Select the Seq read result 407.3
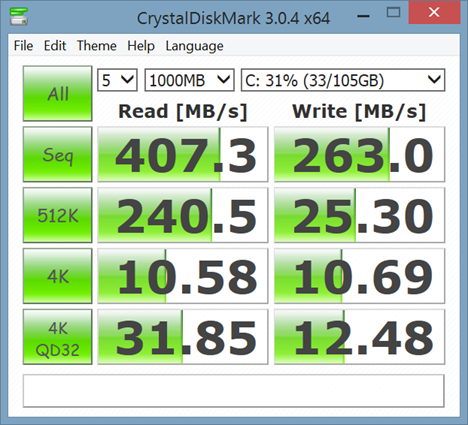This screenshot has width=468, height=425. [x=183, y=154]
